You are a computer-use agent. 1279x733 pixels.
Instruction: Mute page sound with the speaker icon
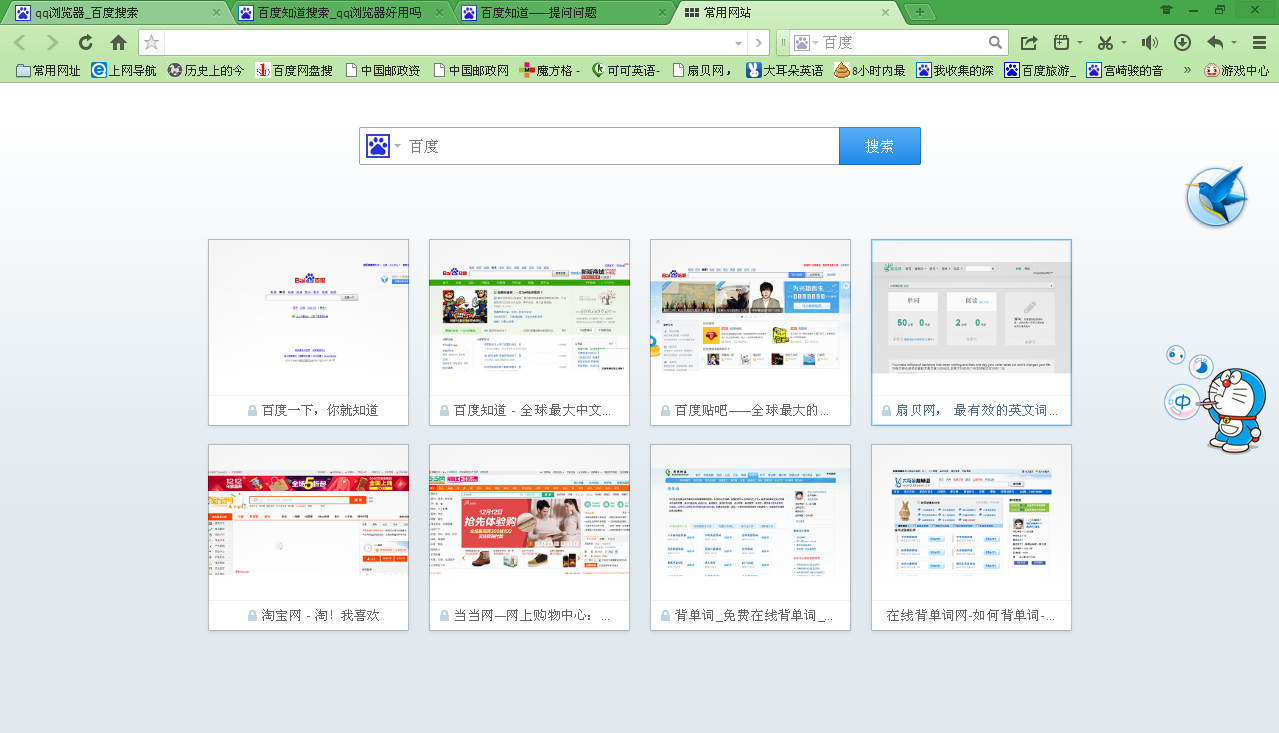point(1150,42)
